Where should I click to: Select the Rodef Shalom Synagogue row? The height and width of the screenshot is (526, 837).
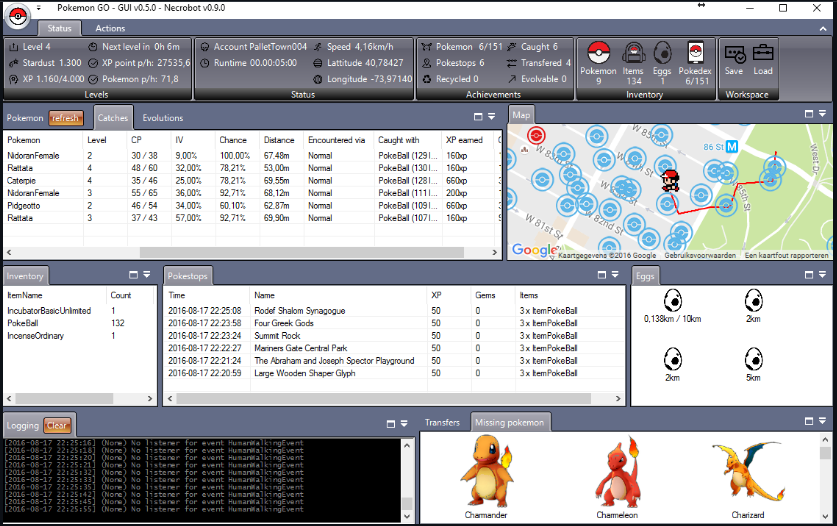(x=393, y=311)
